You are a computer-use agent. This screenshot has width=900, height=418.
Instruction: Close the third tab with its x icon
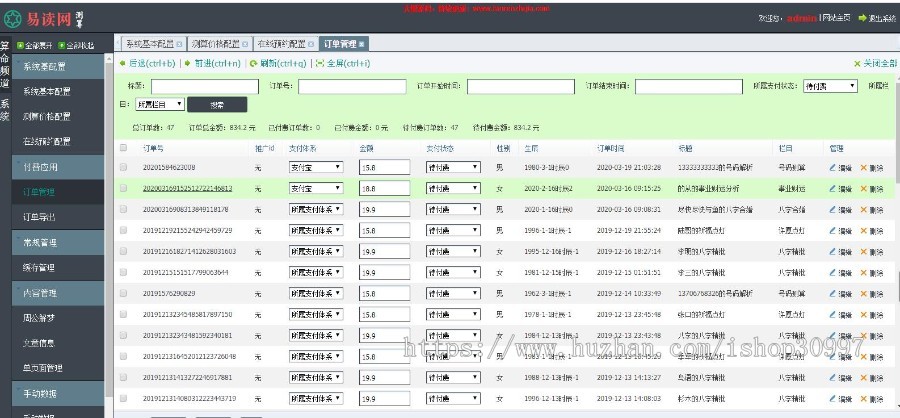point(311,44)
